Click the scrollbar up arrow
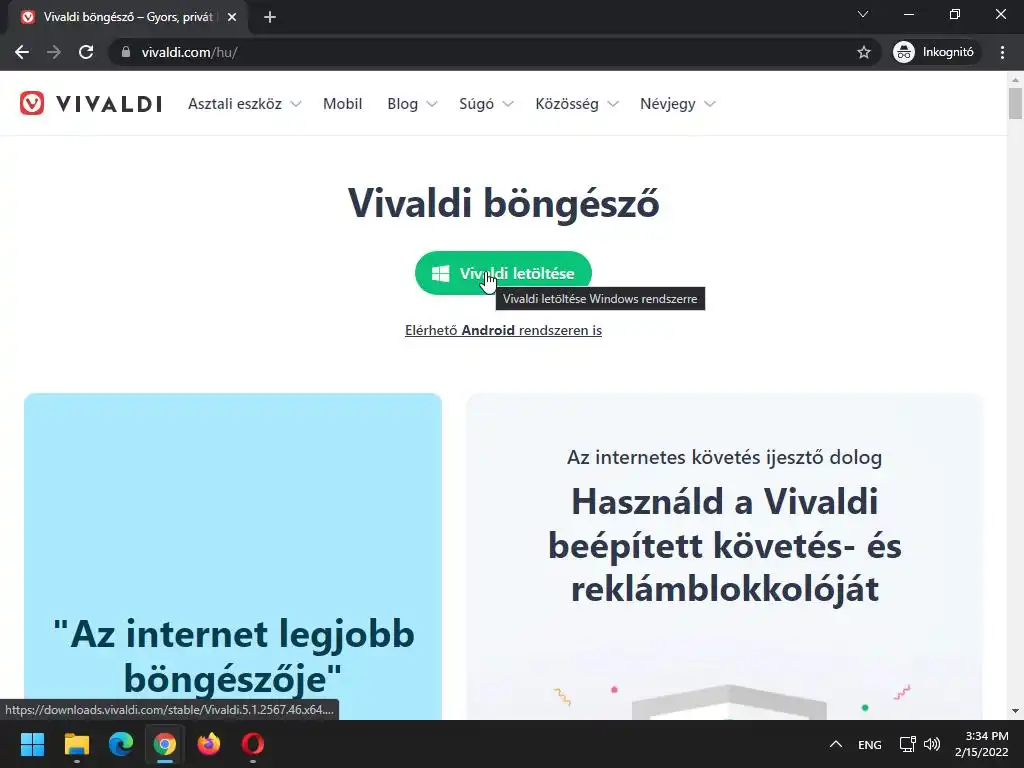Screen dimensions: 1024x768 click(x=1015, y=80)
